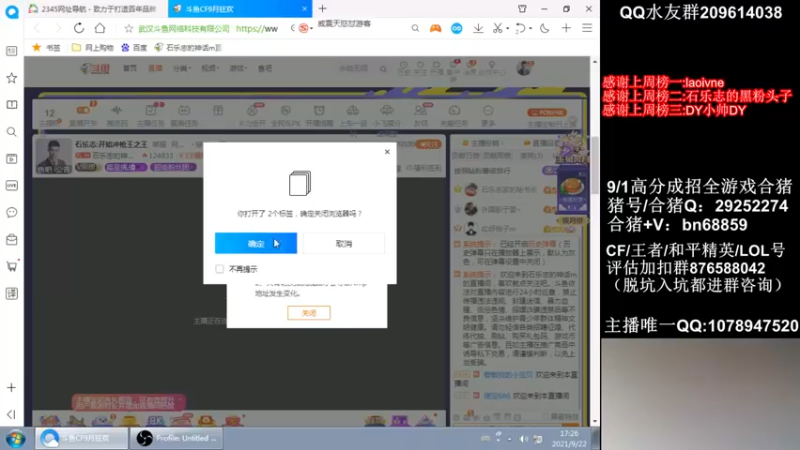The width and height of the screenshot is (800, 450).
Task: Cancel the close-browser dialog with 取消
Action: [344, 243]
